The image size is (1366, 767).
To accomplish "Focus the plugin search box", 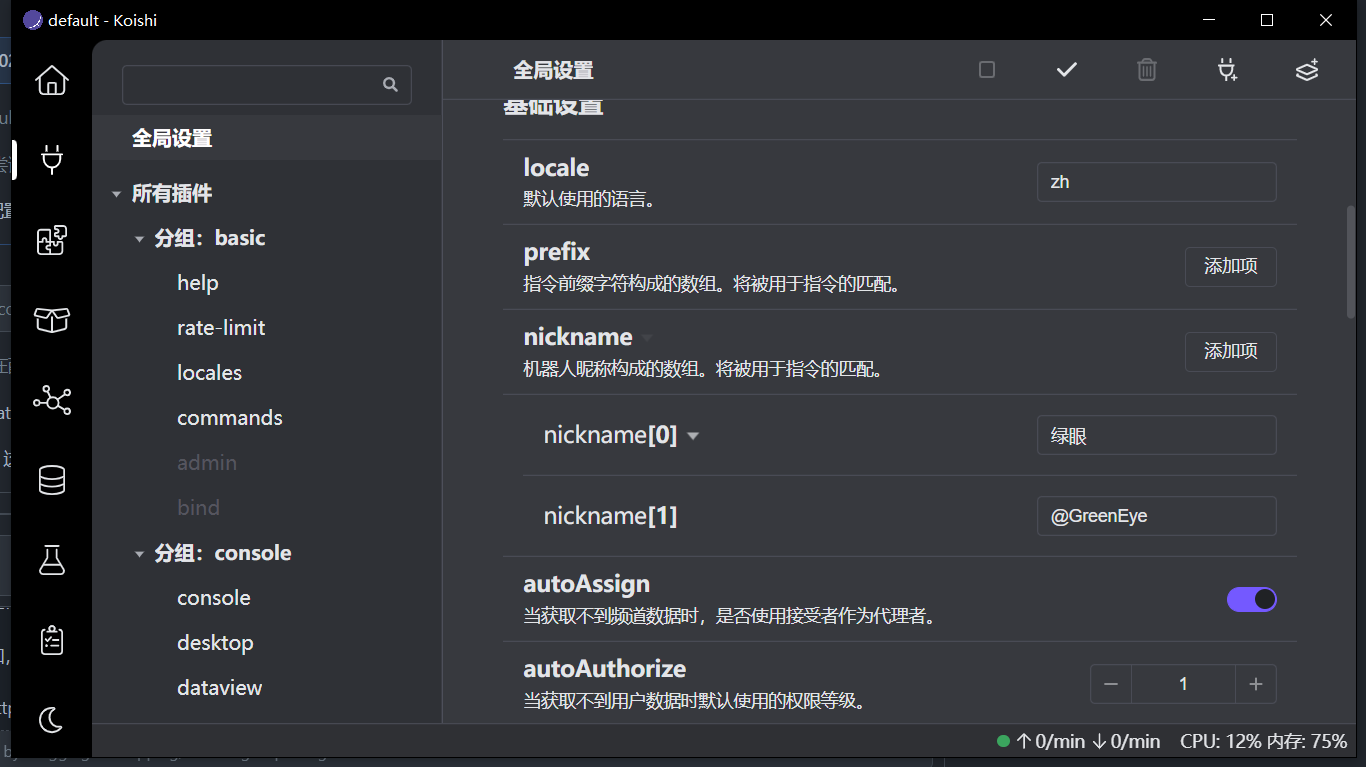I will tap(267, 85).
